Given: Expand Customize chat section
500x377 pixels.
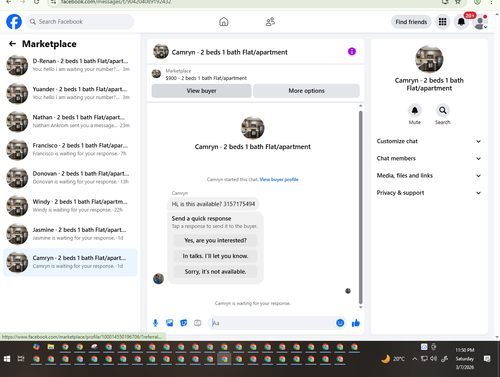Looking at the screenshot, I should 429,141.
